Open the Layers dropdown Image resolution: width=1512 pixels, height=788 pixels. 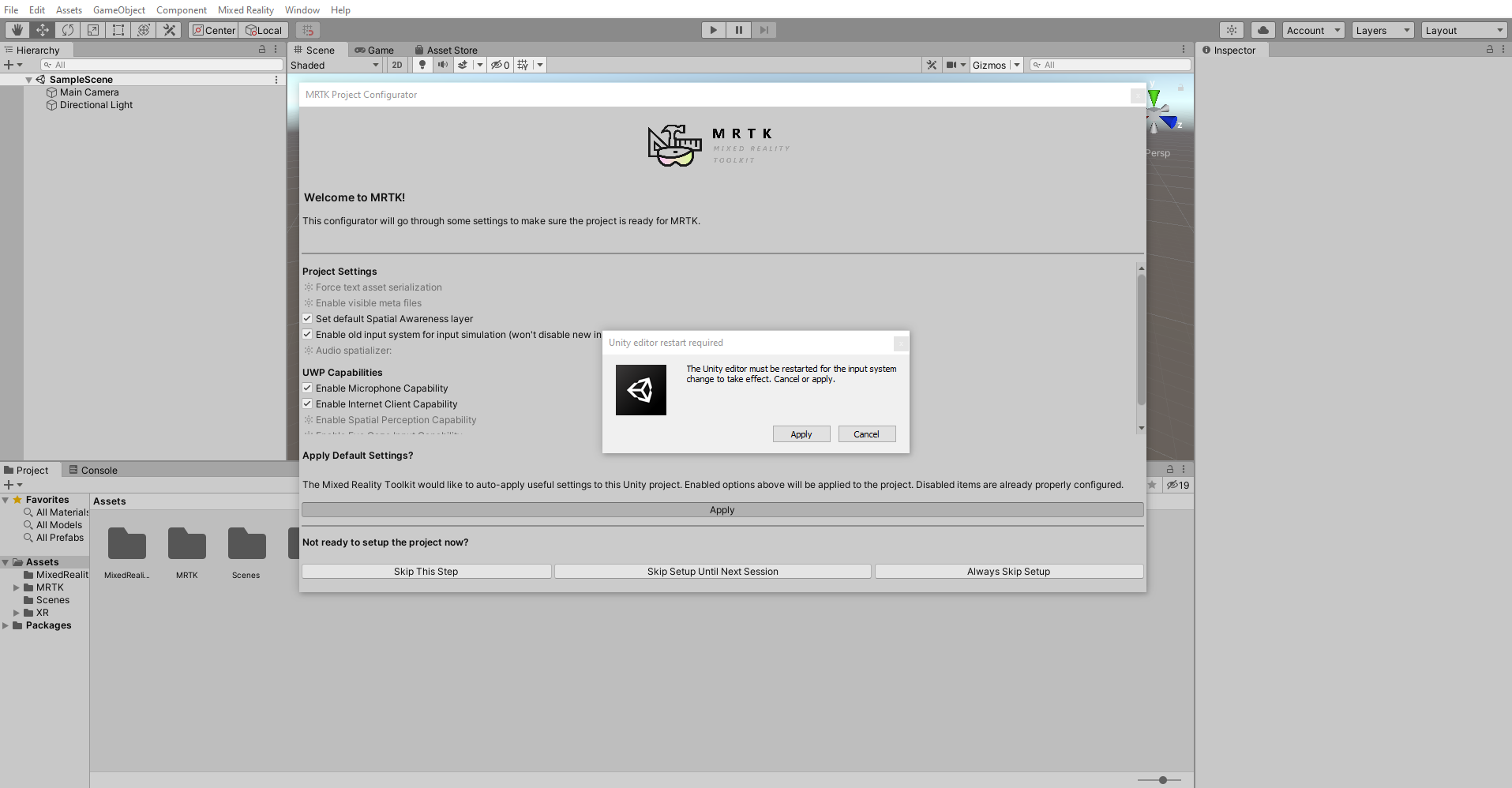click(x=1383, y=30)
